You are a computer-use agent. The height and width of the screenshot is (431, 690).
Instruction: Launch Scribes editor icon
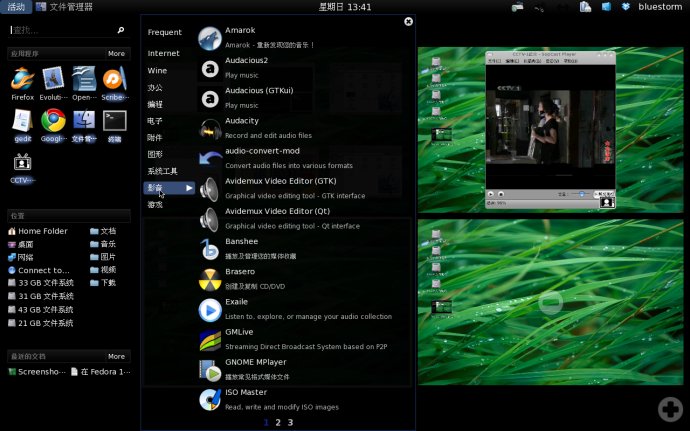(x=115, y=84)
